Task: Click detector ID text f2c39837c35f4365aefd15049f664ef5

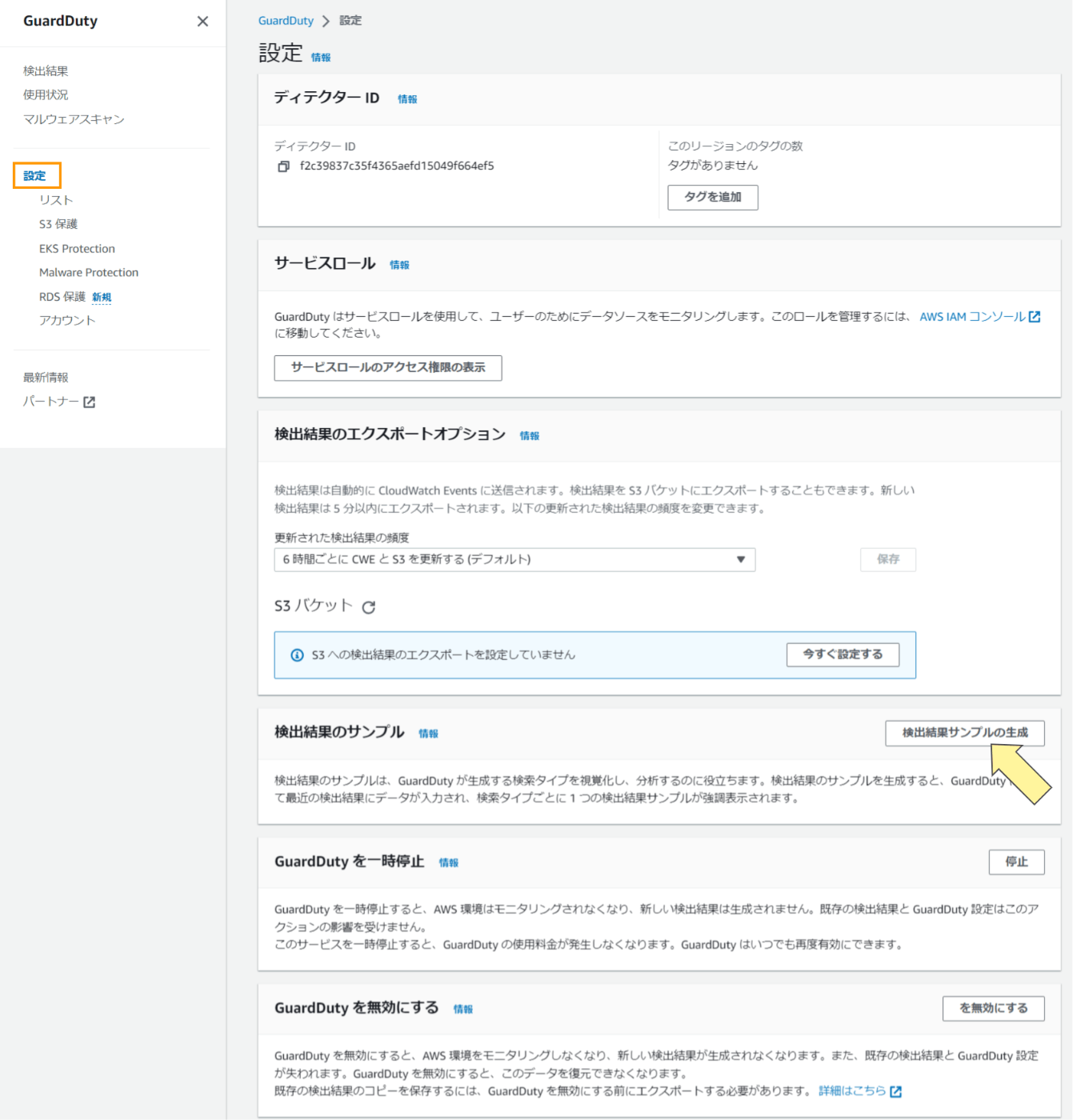Action: pyautogui.click(x=397, y=166)
